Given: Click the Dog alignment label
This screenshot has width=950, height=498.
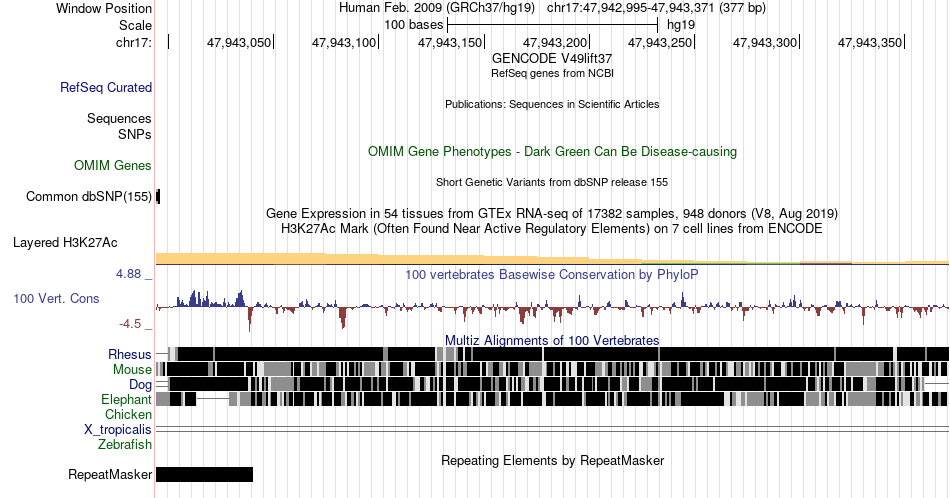Looking at the screenshot, I should (141, 384).
